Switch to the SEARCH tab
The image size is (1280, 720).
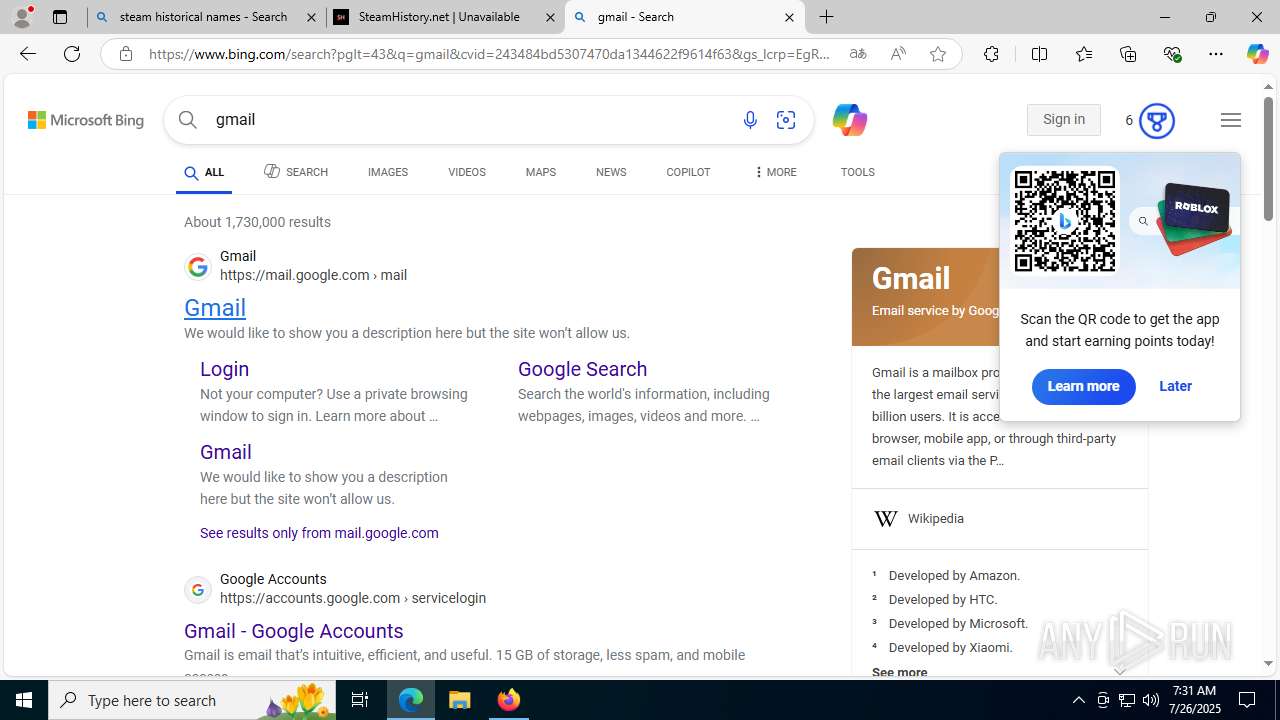tap(296, 172)
